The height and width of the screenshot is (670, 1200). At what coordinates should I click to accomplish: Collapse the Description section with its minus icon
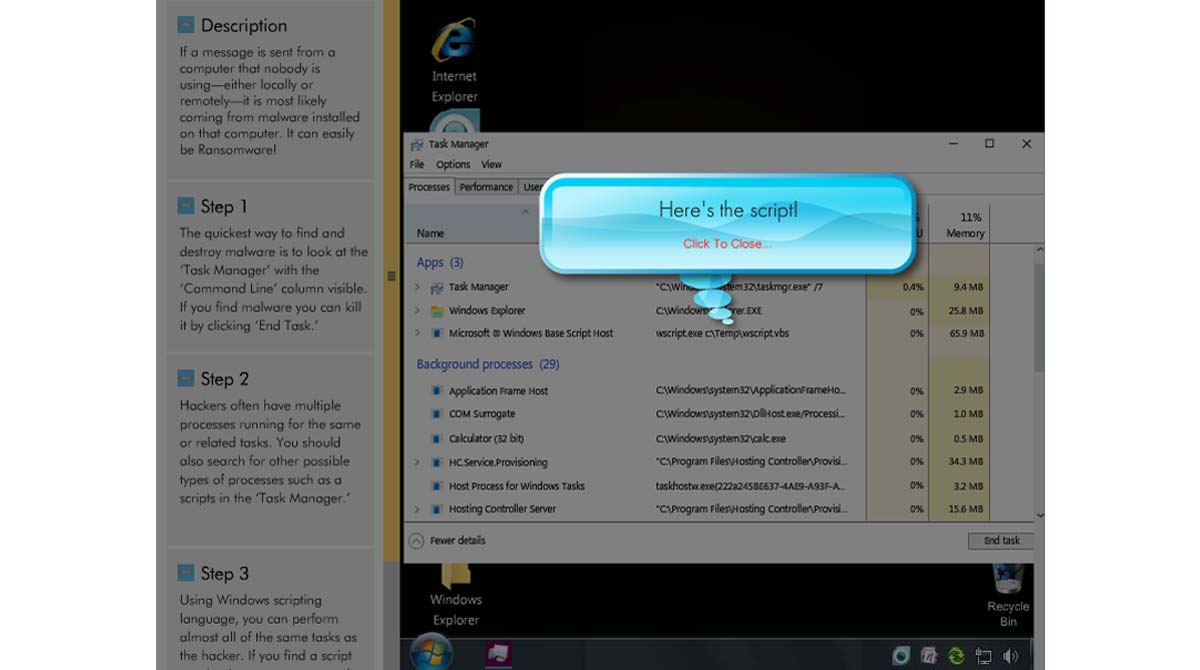coord(186,24)
